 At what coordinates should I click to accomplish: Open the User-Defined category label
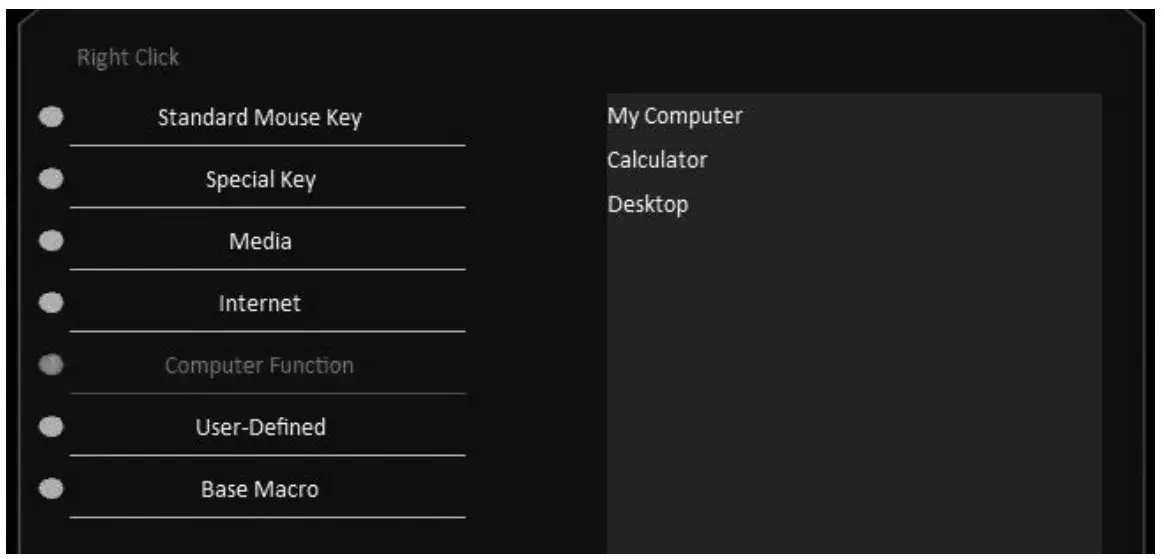tap(260, 428)
